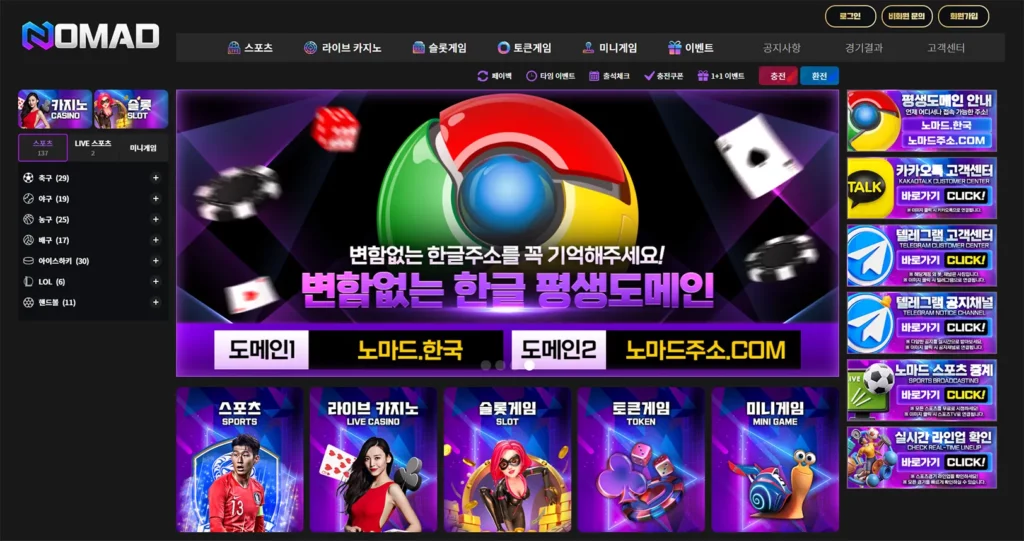This screenshot has height=541, width=1024.
Task: Click the 노마드.한국 domain text in banner
Action: (410, 350)
